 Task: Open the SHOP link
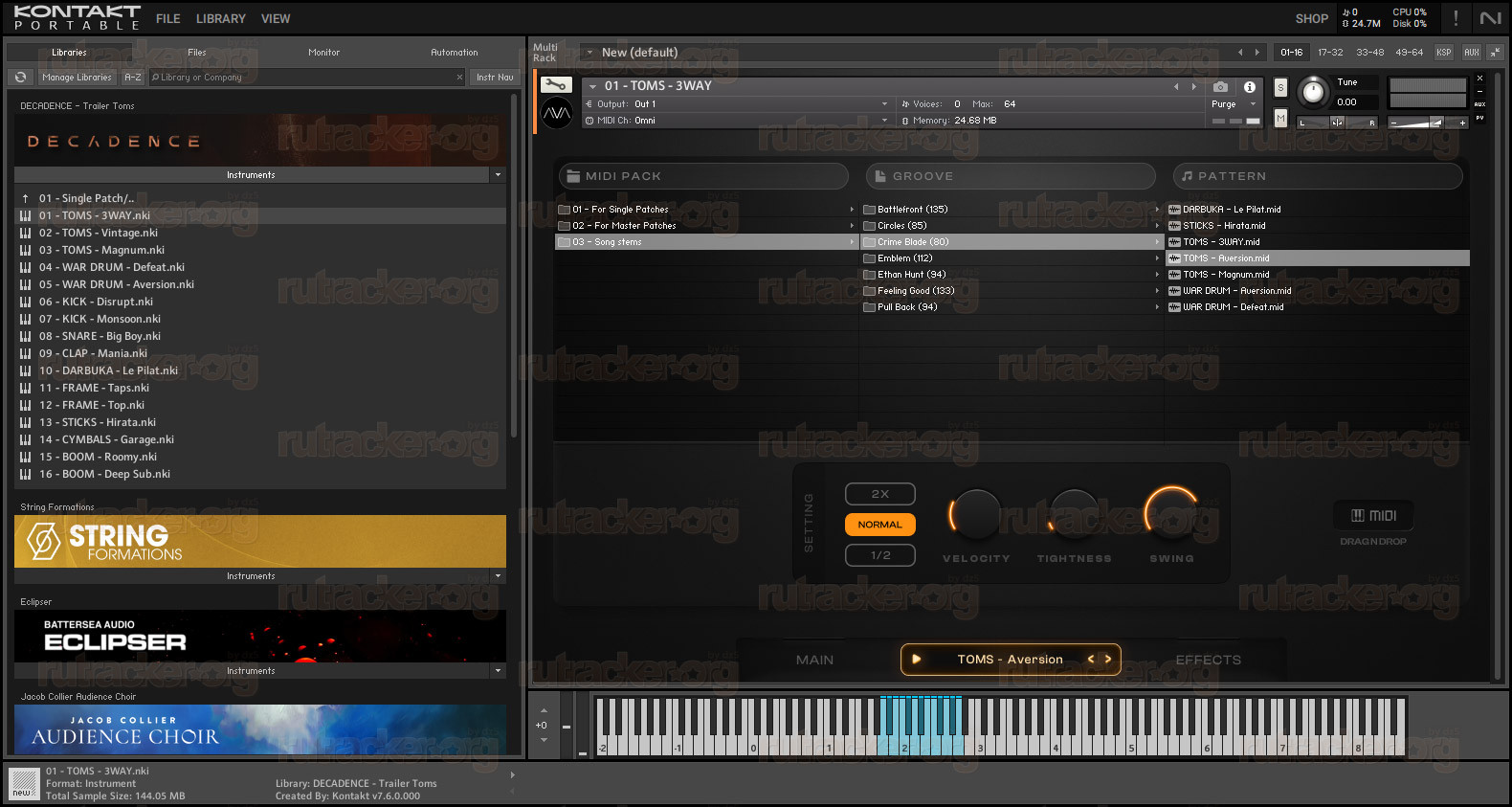click(x=1312, y=19)
